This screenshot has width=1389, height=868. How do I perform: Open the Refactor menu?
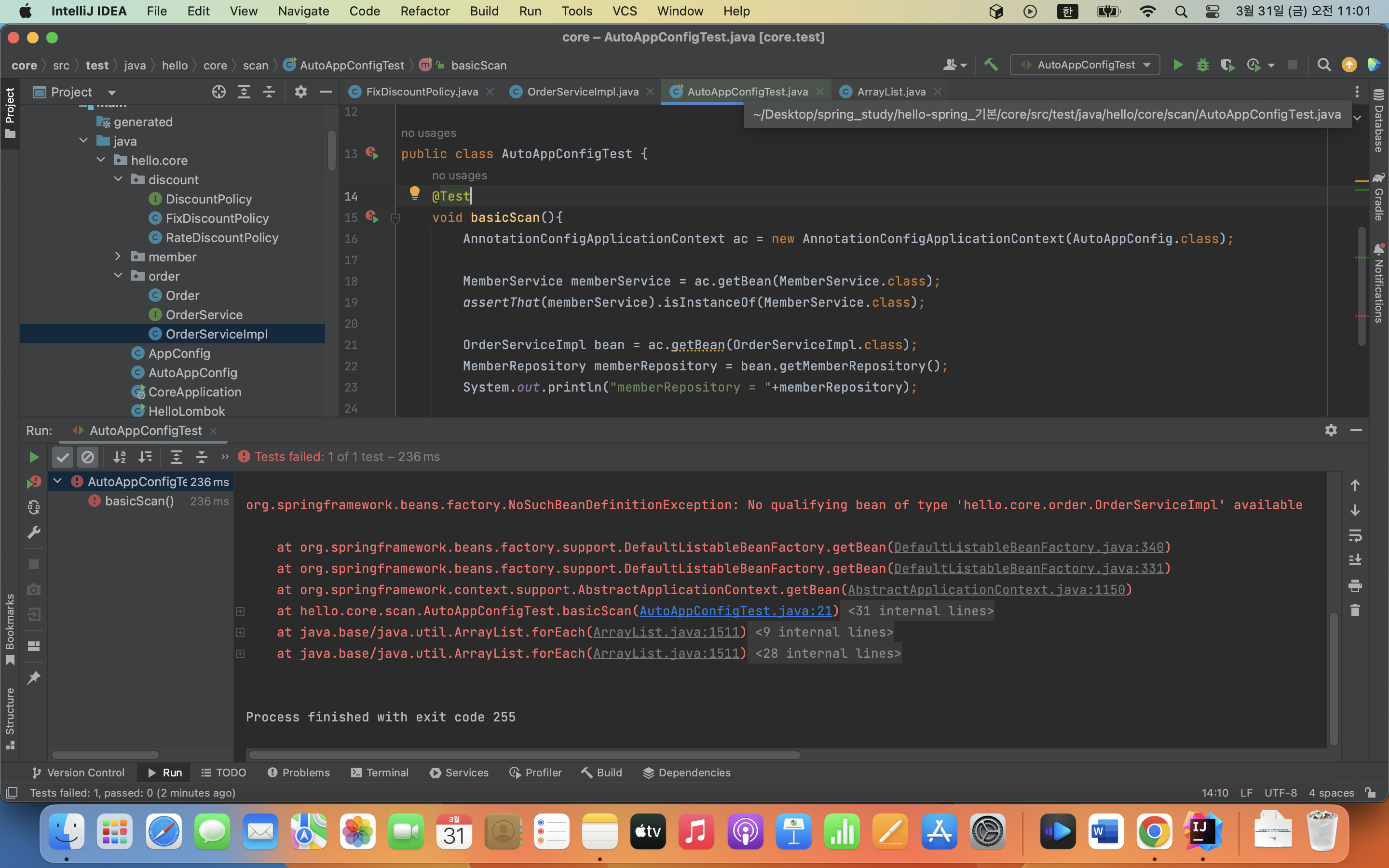425,11
